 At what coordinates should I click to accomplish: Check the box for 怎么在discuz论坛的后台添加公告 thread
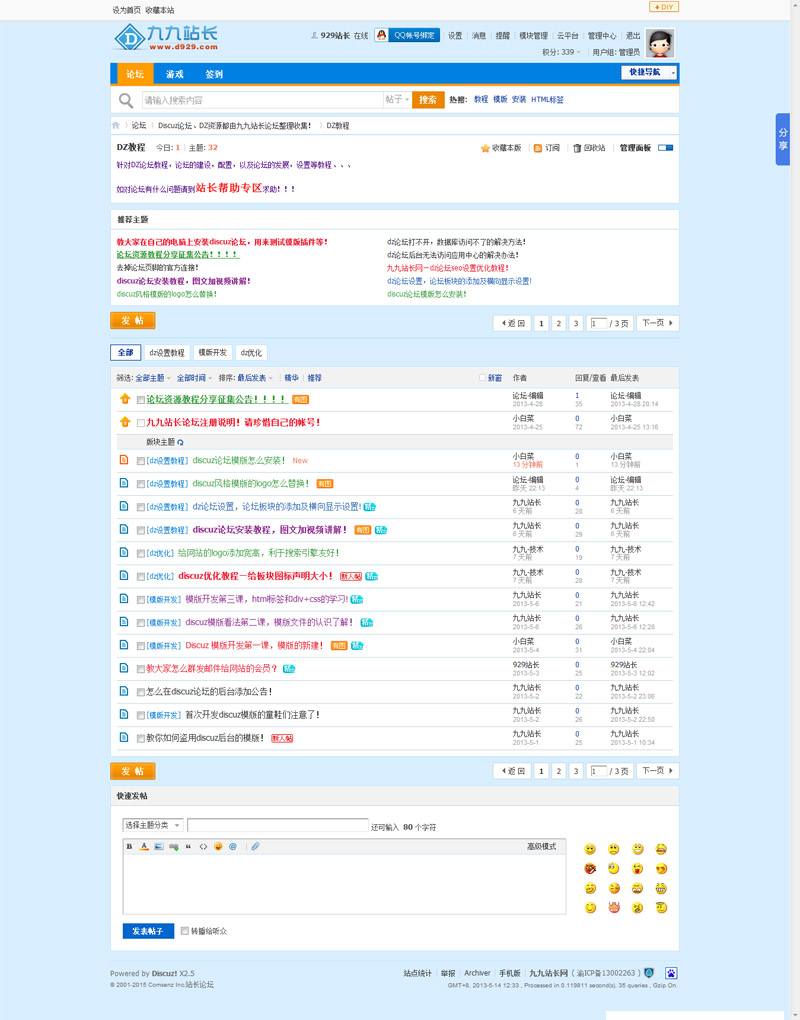pos(140,692)
